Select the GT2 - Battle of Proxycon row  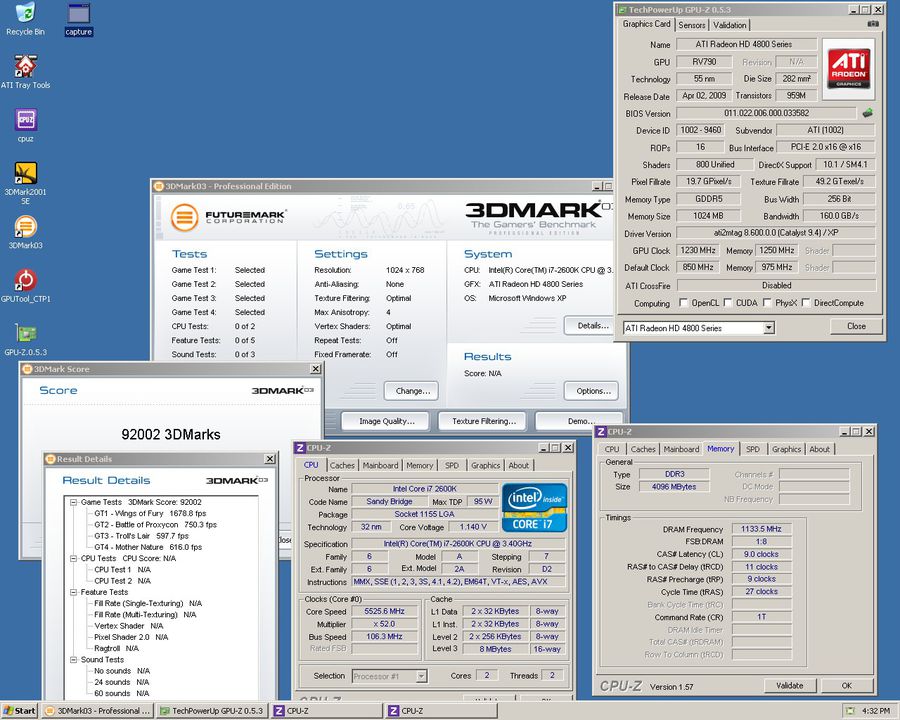156,525
